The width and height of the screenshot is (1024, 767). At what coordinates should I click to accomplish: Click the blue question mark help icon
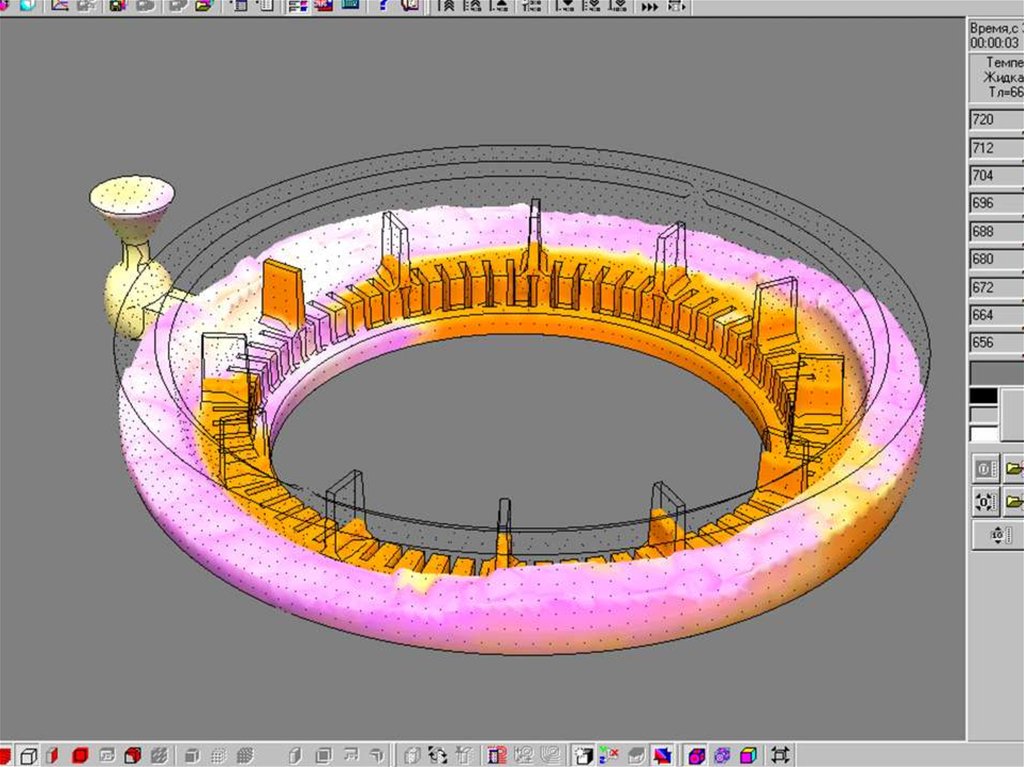[383, 5]
